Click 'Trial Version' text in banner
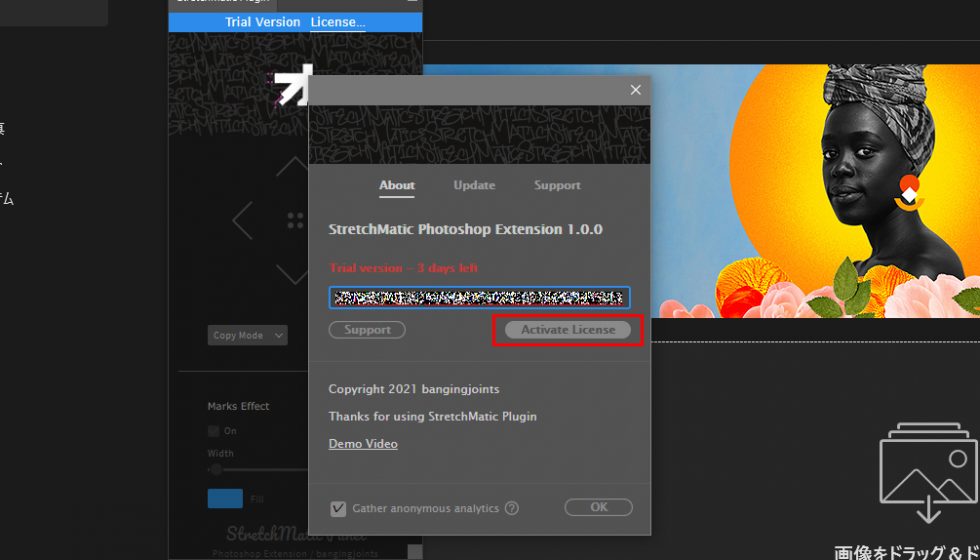This screenshot has width=980, height=560. [262, 22]
